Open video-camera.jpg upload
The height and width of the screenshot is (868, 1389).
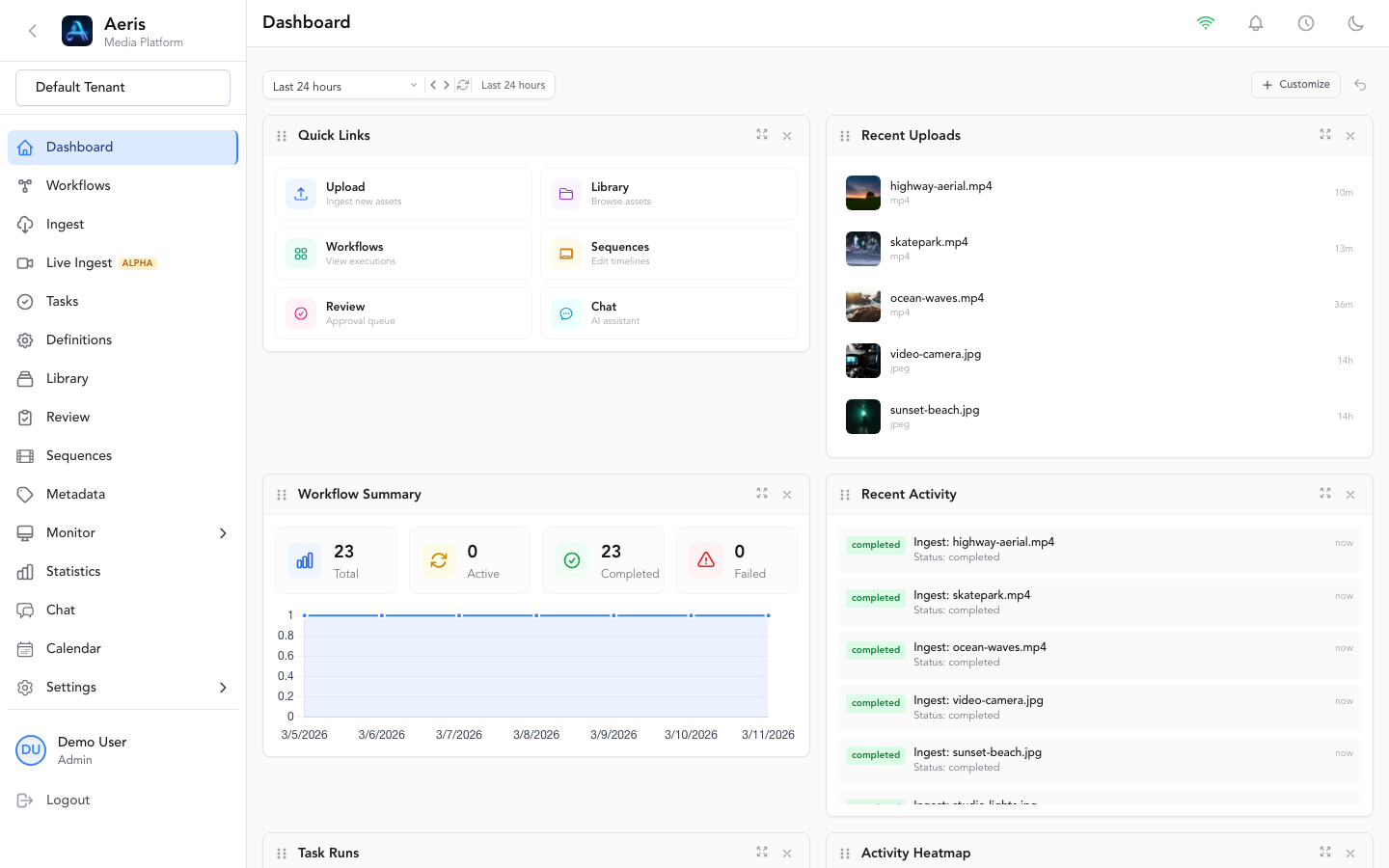(x=1100, y=361)
